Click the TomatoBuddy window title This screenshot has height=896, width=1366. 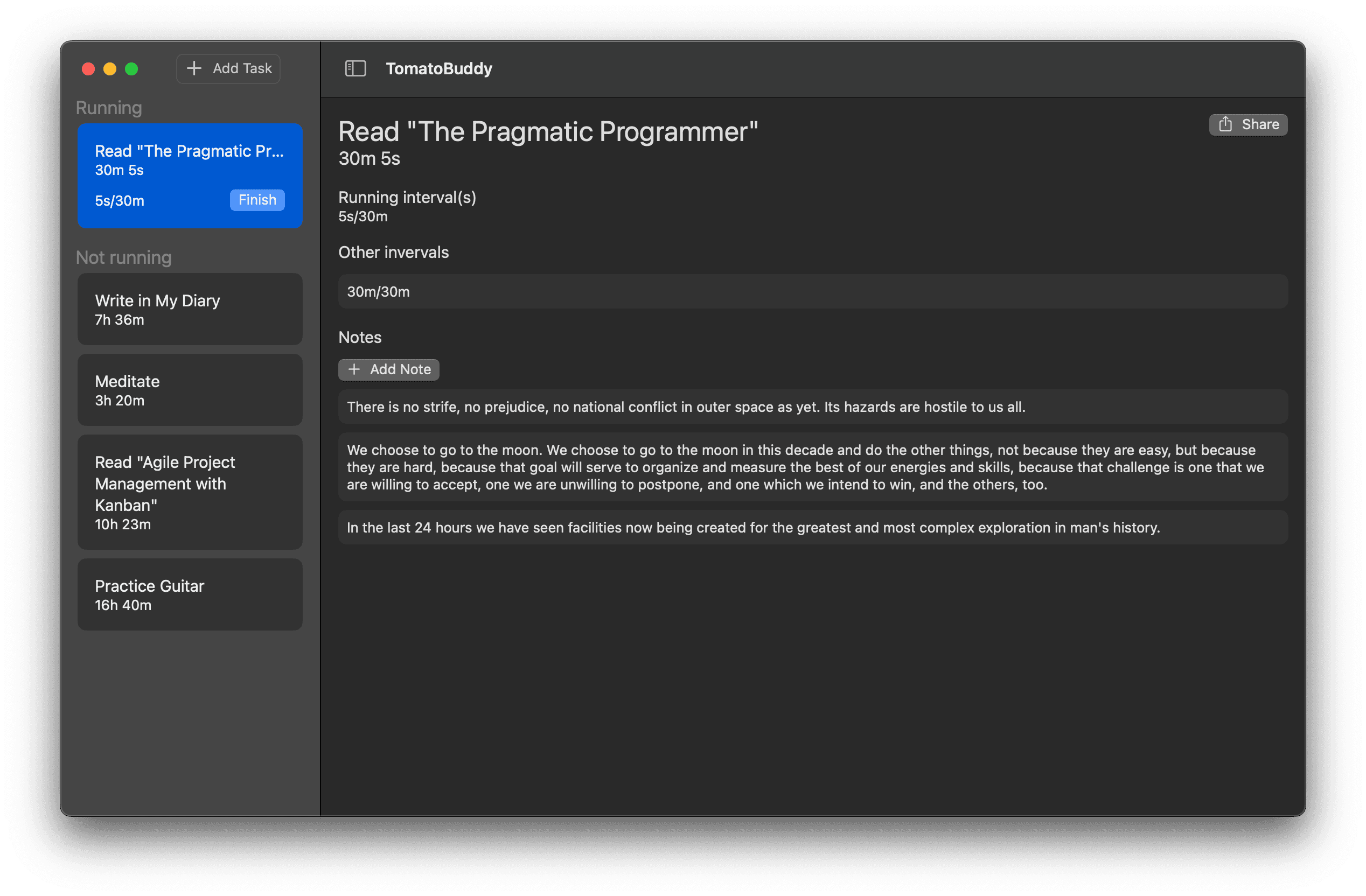(439, 69)
